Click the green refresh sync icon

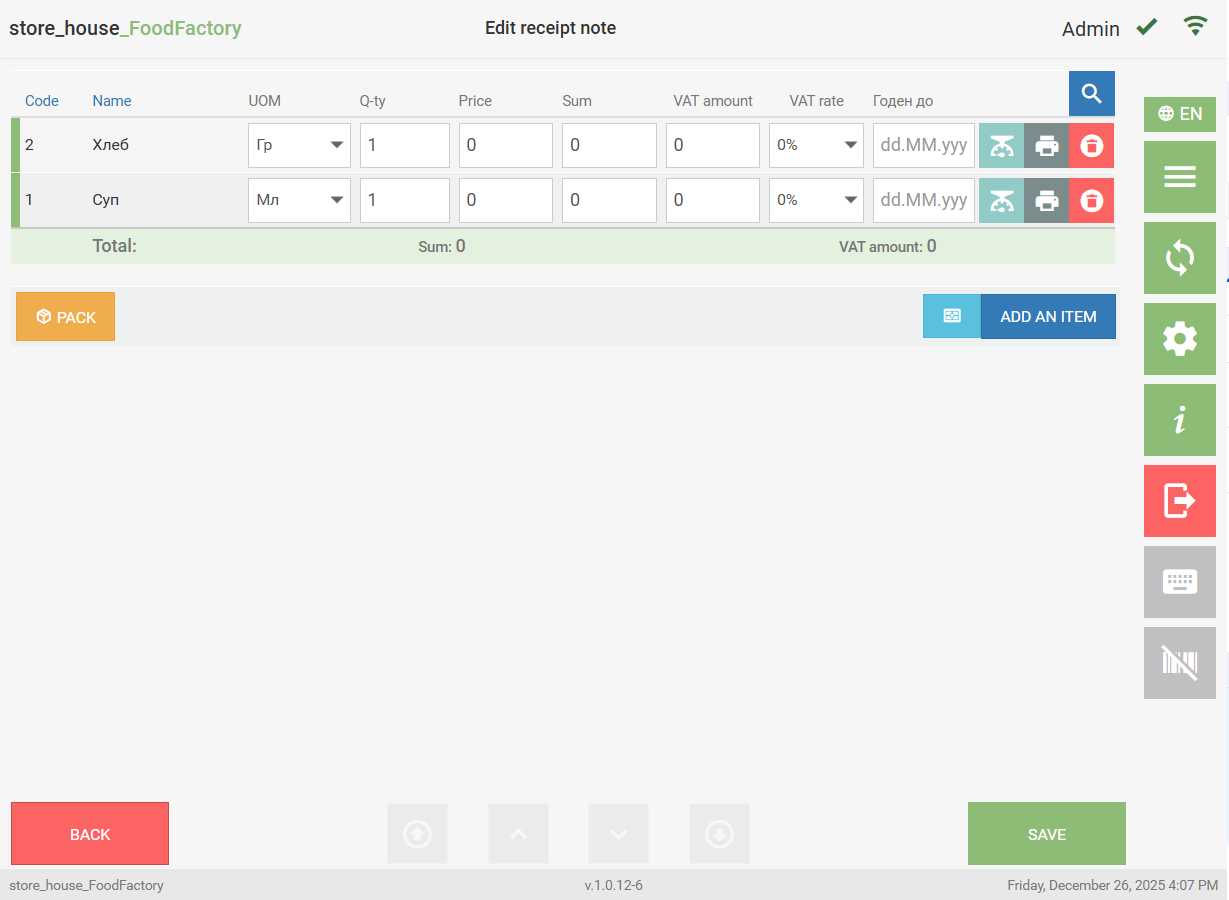pyautogui.click(x=1179, y=258)
